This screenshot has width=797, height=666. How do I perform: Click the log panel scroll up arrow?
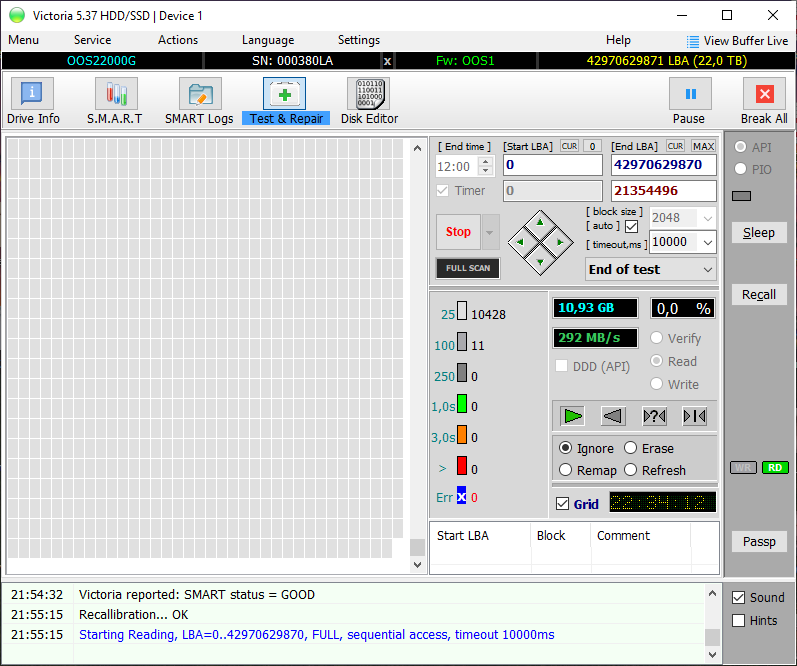tap(712, 593)
